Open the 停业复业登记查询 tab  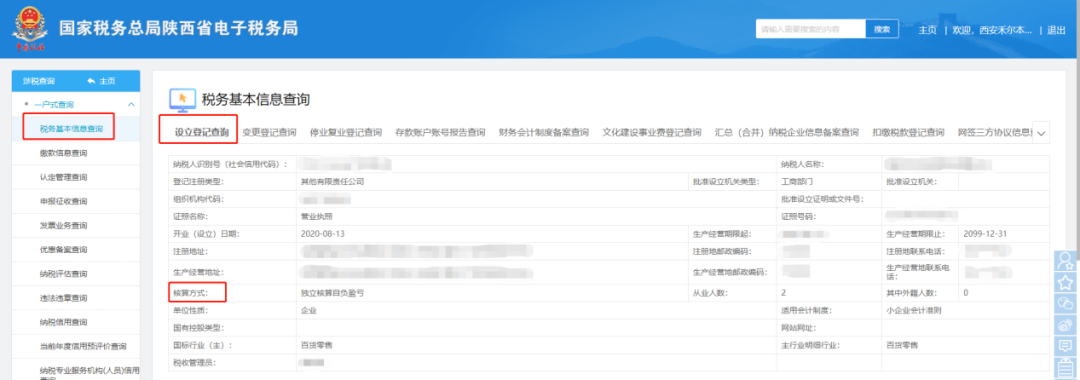346,132
